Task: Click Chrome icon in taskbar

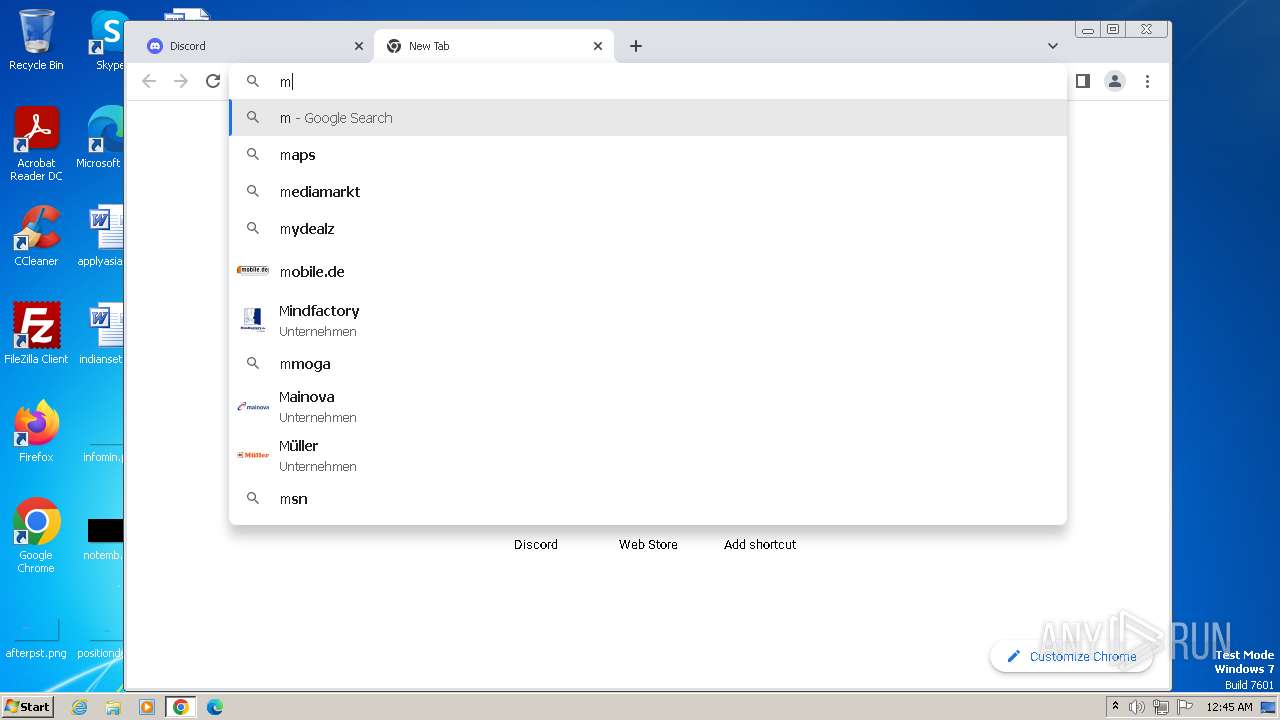Action: tap(180, 707)
